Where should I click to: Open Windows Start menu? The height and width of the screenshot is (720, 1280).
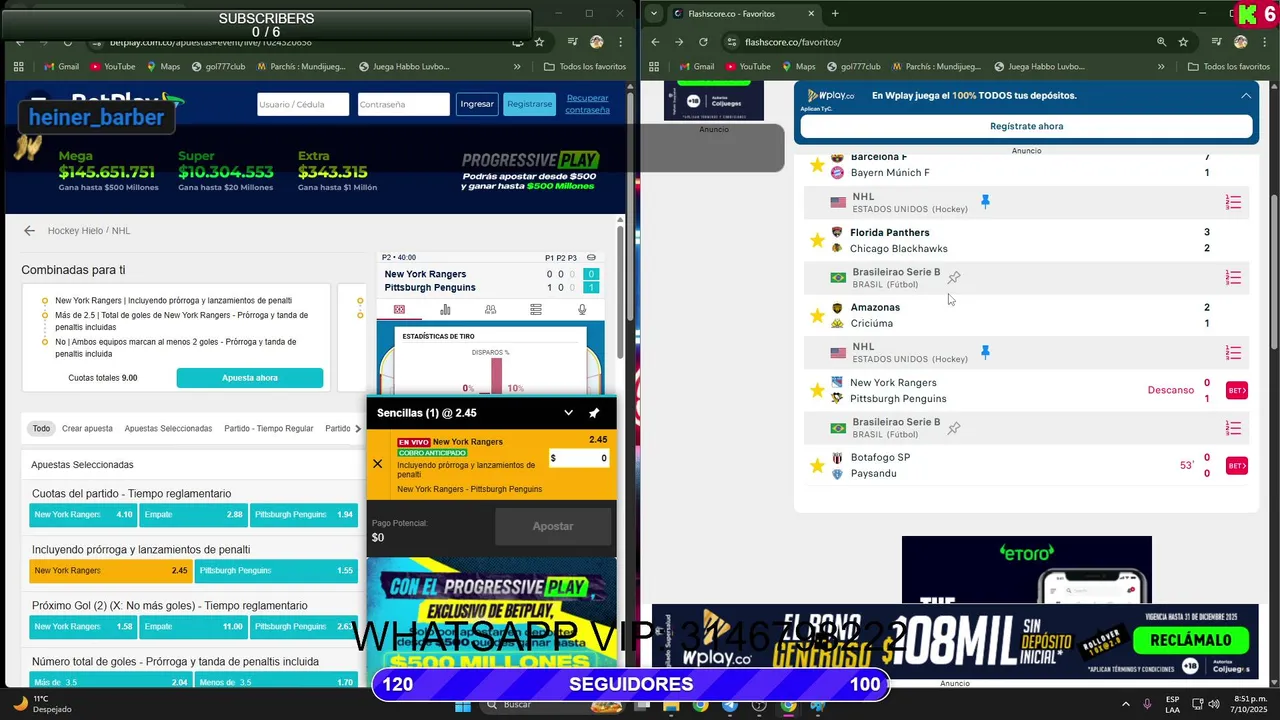click(x=463, y=705)
